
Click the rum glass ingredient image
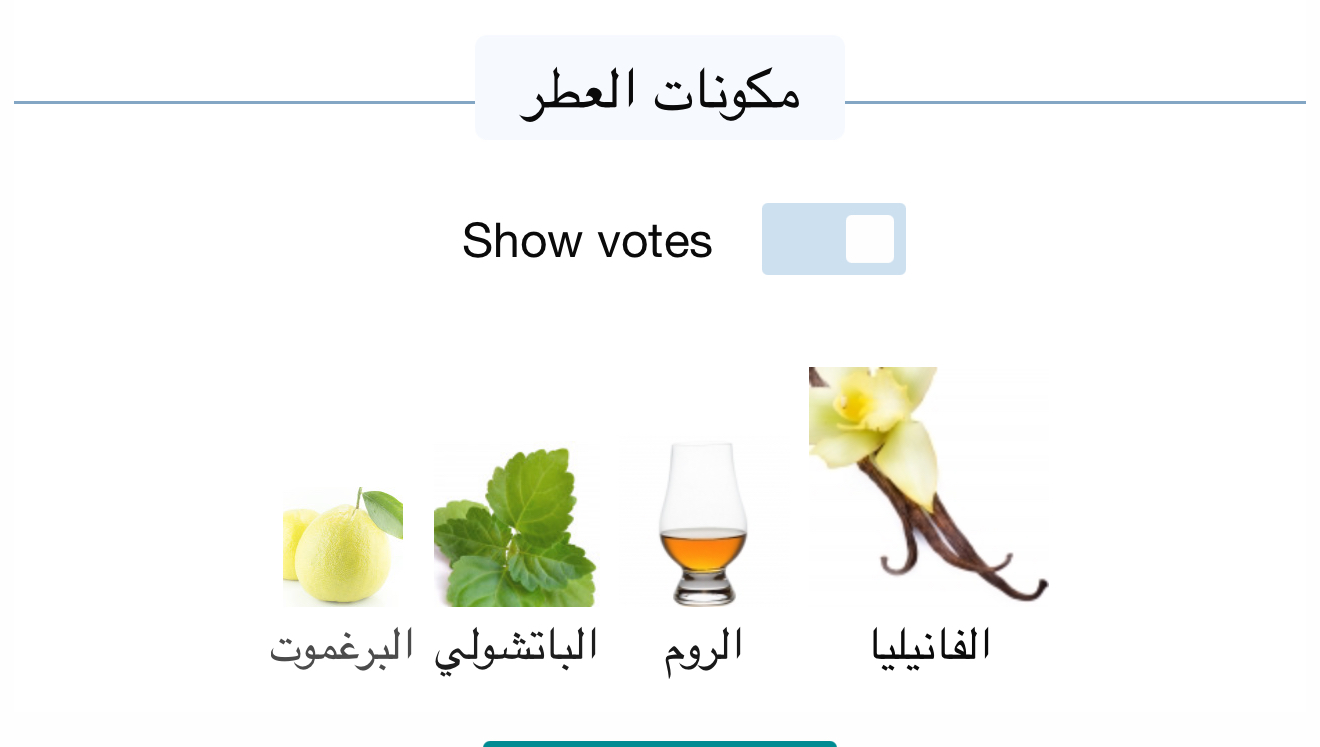pos(703,523)
